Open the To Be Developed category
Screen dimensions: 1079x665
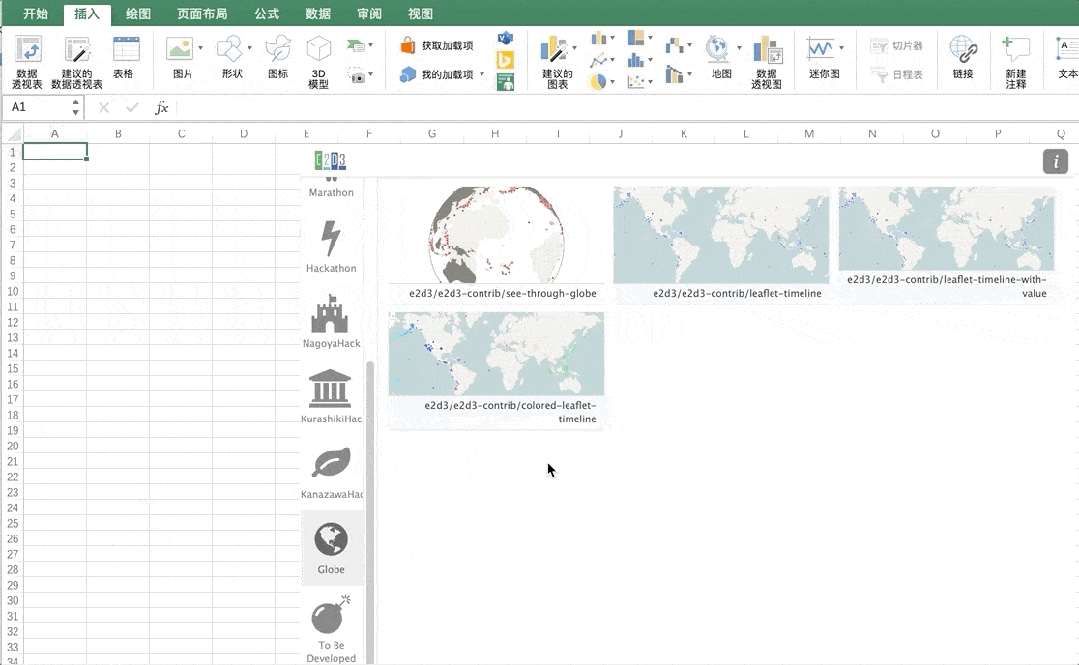click(x=331, y=629)
